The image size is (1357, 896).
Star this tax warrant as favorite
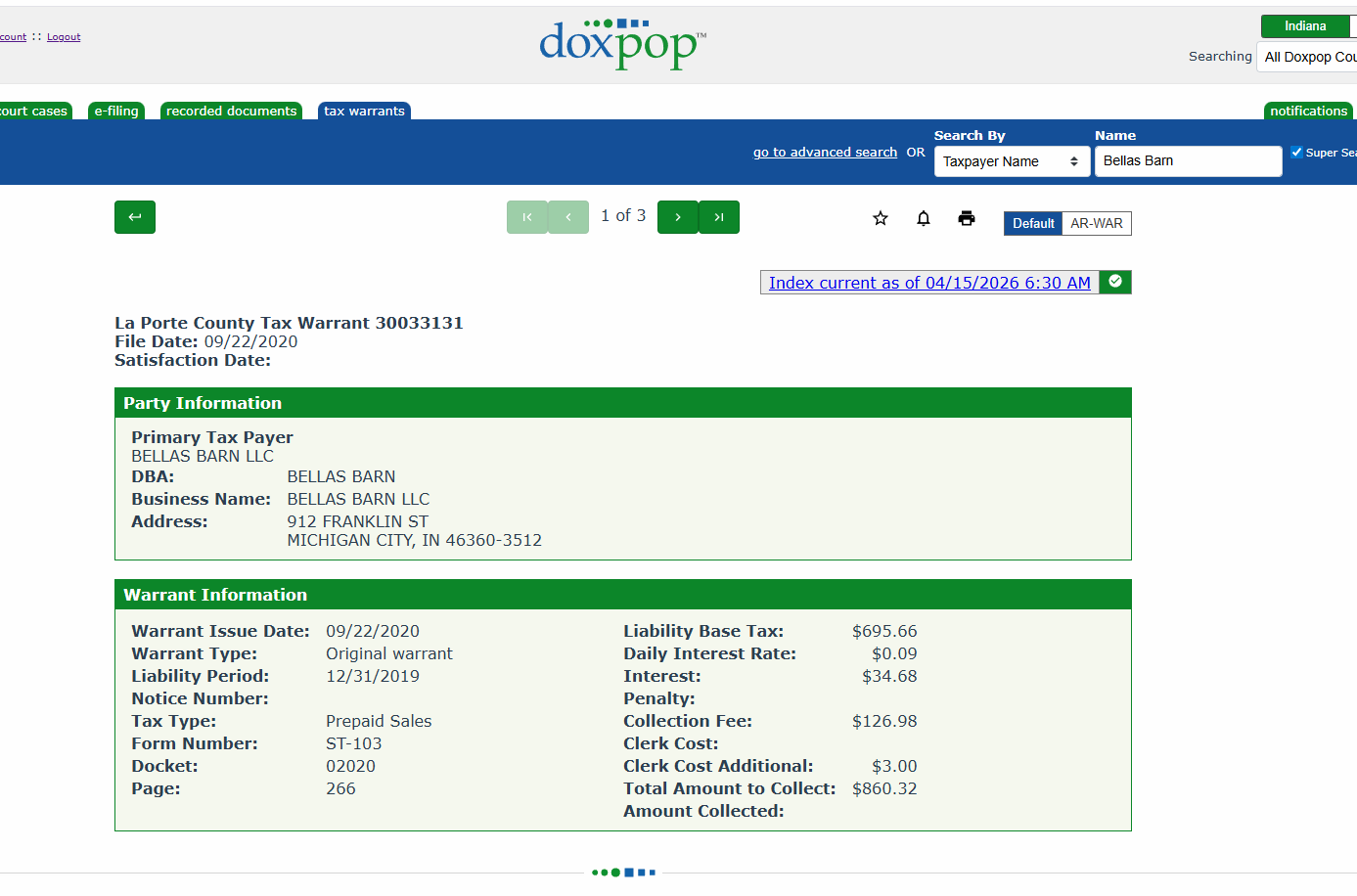(881, 218)
